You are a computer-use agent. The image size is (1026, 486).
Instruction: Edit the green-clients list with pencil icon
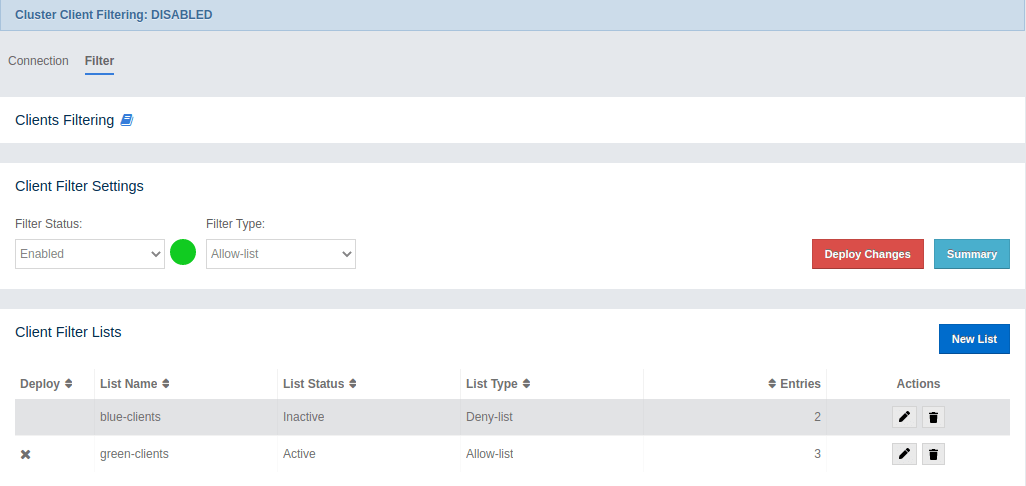(904, 454)
